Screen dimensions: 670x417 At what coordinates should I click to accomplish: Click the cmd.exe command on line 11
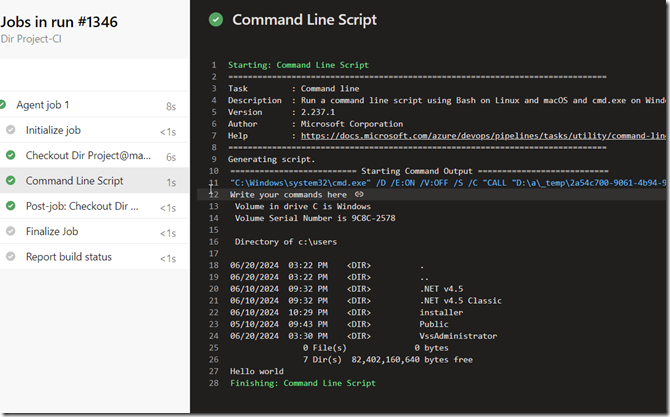coord(448,183)
